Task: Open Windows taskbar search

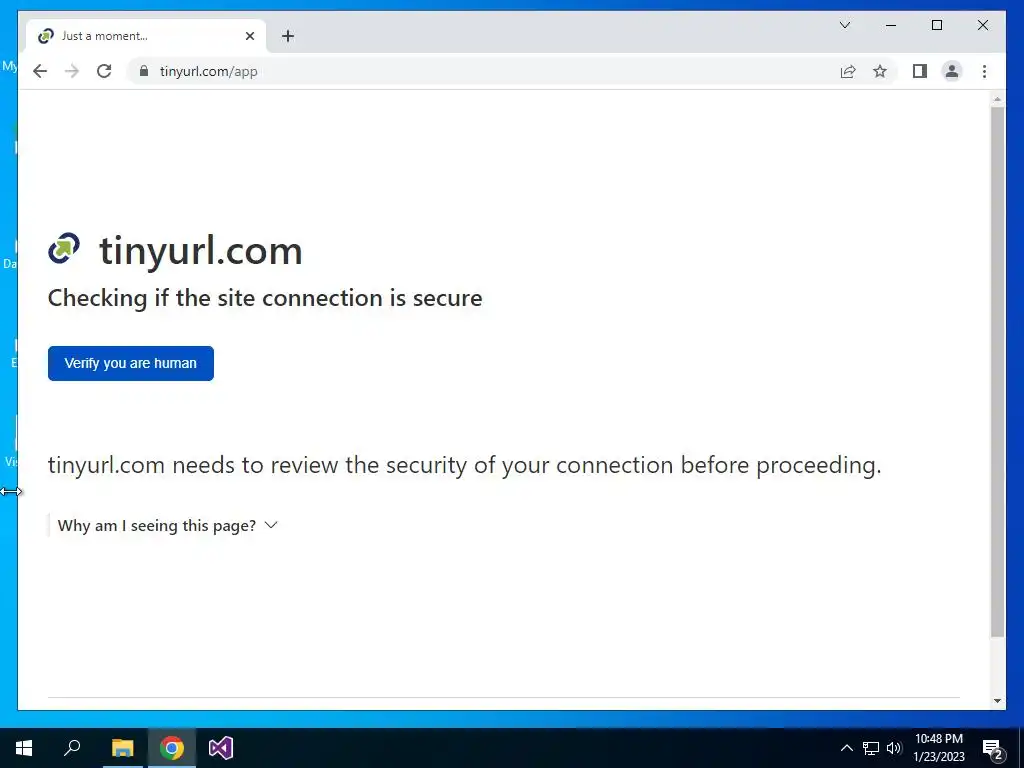Action: point(72,748)
